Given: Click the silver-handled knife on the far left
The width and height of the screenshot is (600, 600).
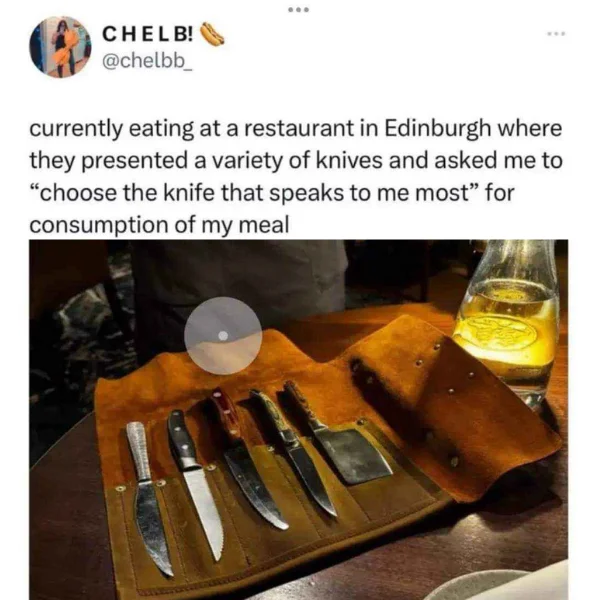Looking at the screenshot, I should pyautogui.click(x=147, y=496).
